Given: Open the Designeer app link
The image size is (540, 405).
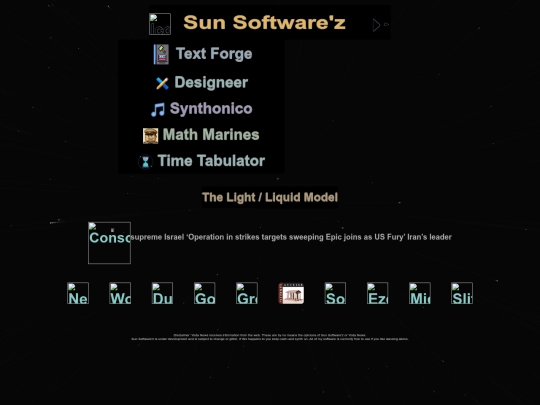Looking at the screenshot, I should (211, 83).
